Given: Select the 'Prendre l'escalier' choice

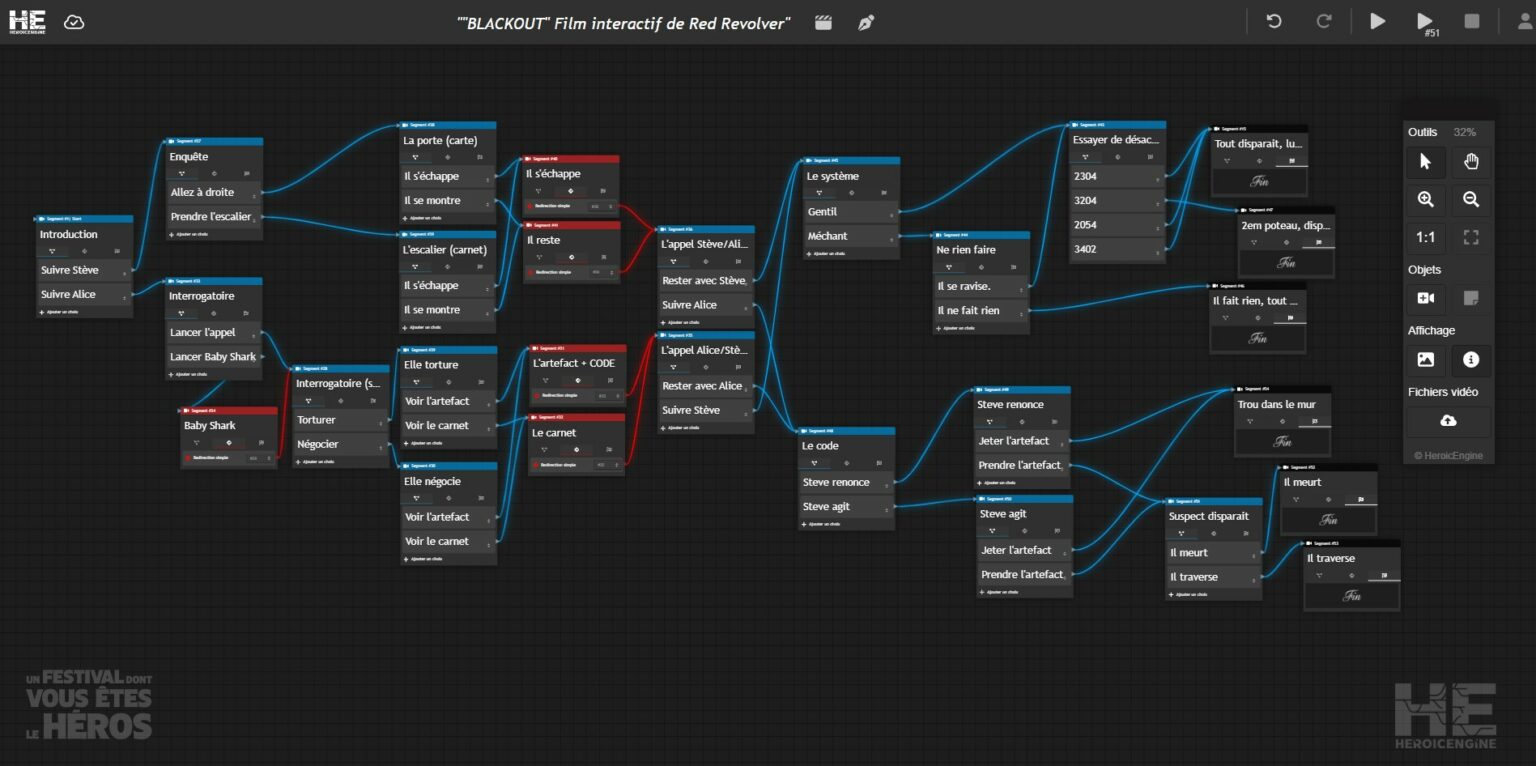Looking at the screenshot, I should [x=214, y=216].
